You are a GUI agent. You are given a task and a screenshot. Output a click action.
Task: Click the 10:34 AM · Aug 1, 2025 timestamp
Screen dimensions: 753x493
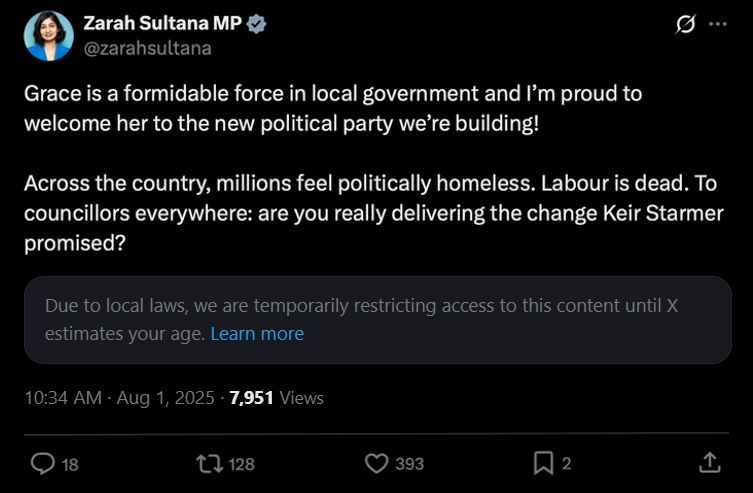(x=119, y=397)
